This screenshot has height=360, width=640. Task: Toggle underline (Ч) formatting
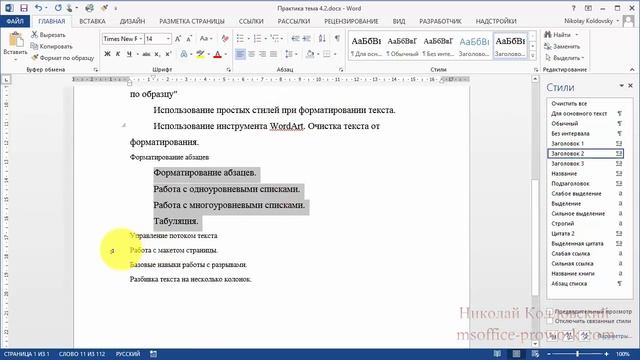click(129, 54)
